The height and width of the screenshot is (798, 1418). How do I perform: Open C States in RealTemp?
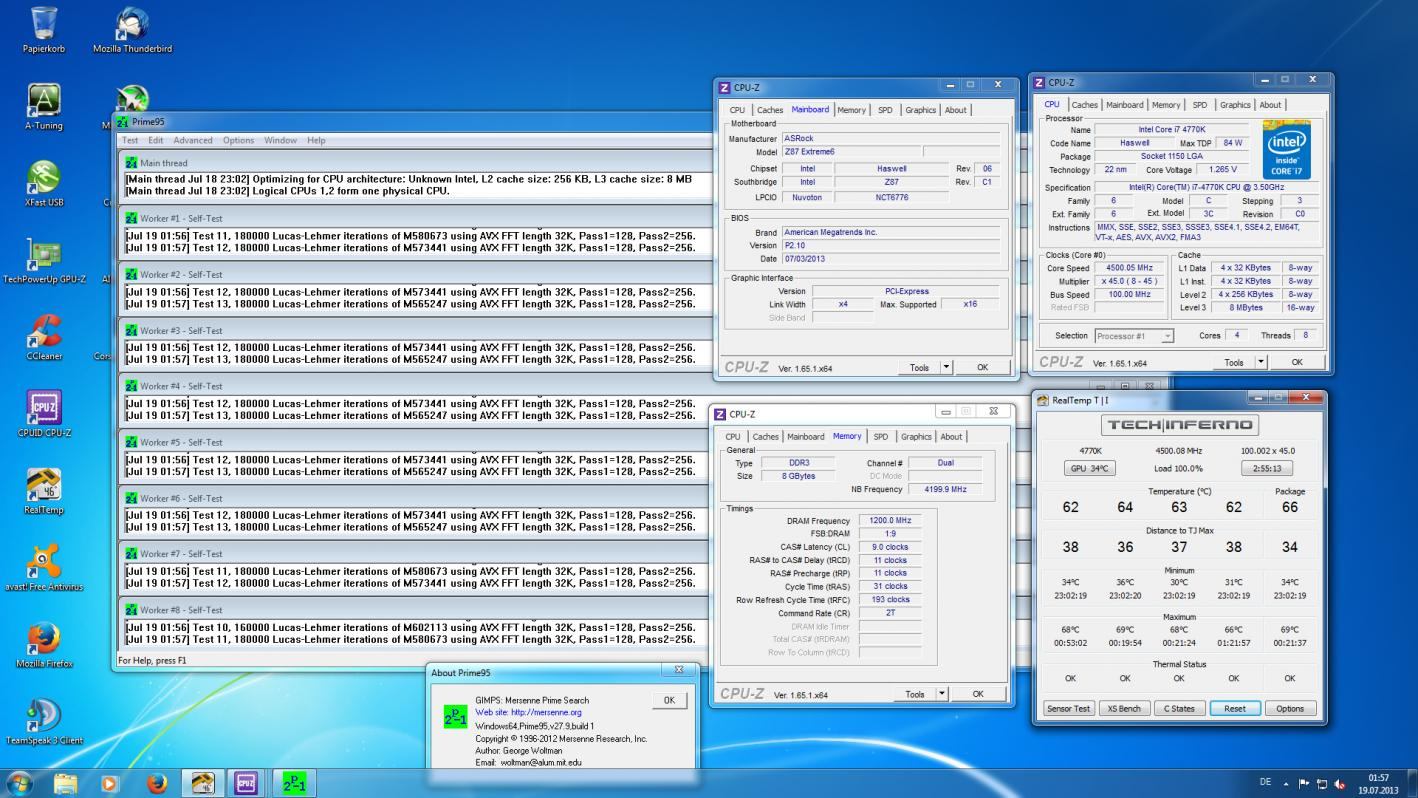coord(1180,708)
